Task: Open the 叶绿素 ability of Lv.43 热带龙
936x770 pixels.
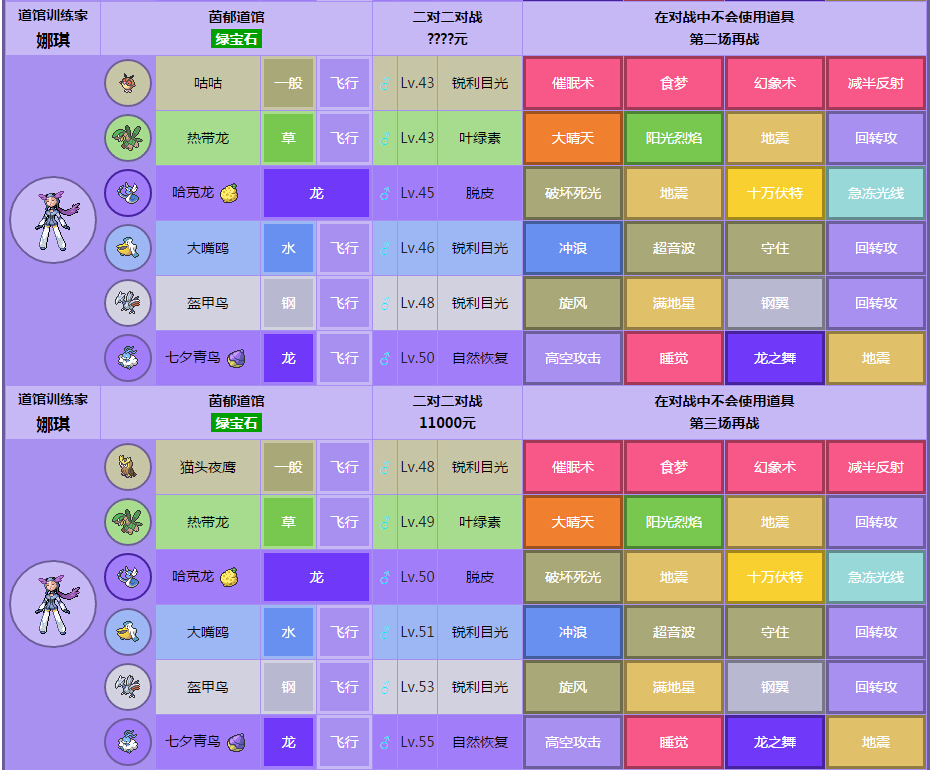Action: [480, 138]
